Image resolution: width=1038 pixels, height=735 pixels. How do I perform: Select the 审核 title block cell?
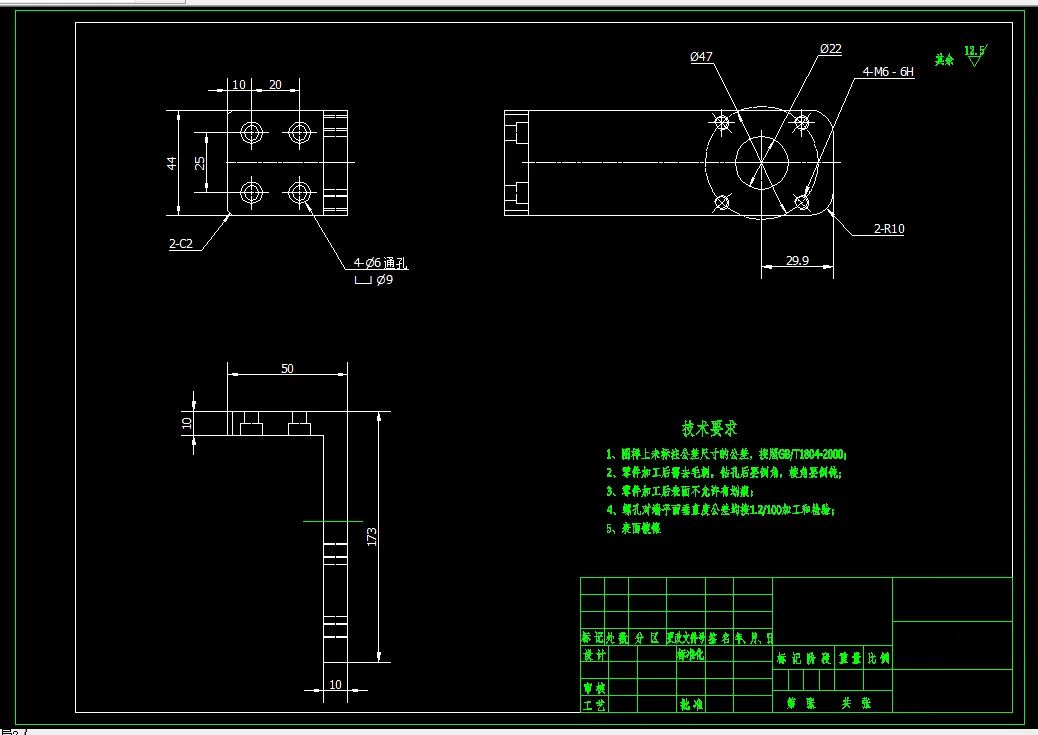coord(594,688)
